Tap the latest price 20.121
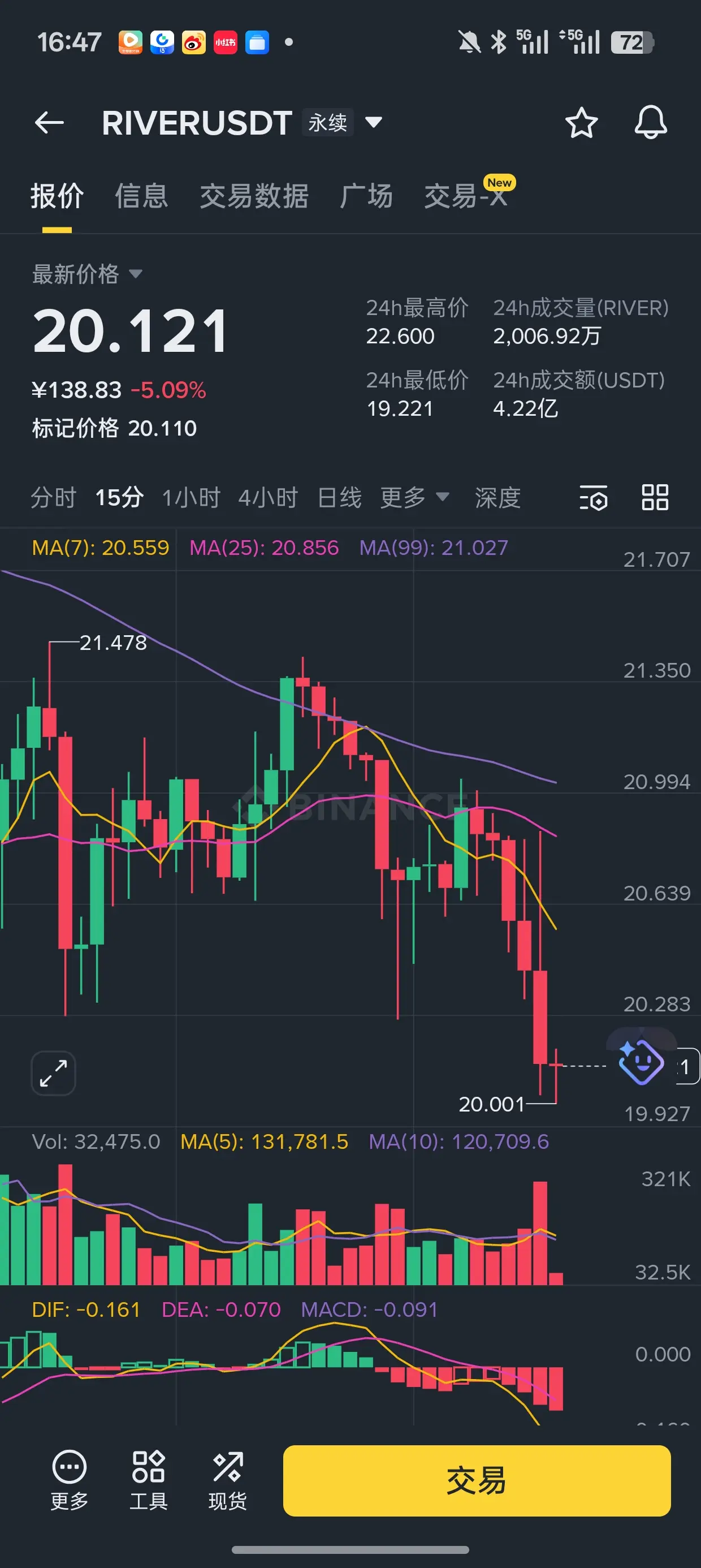This screenshot has height=1568, width=701. [131, 330]
